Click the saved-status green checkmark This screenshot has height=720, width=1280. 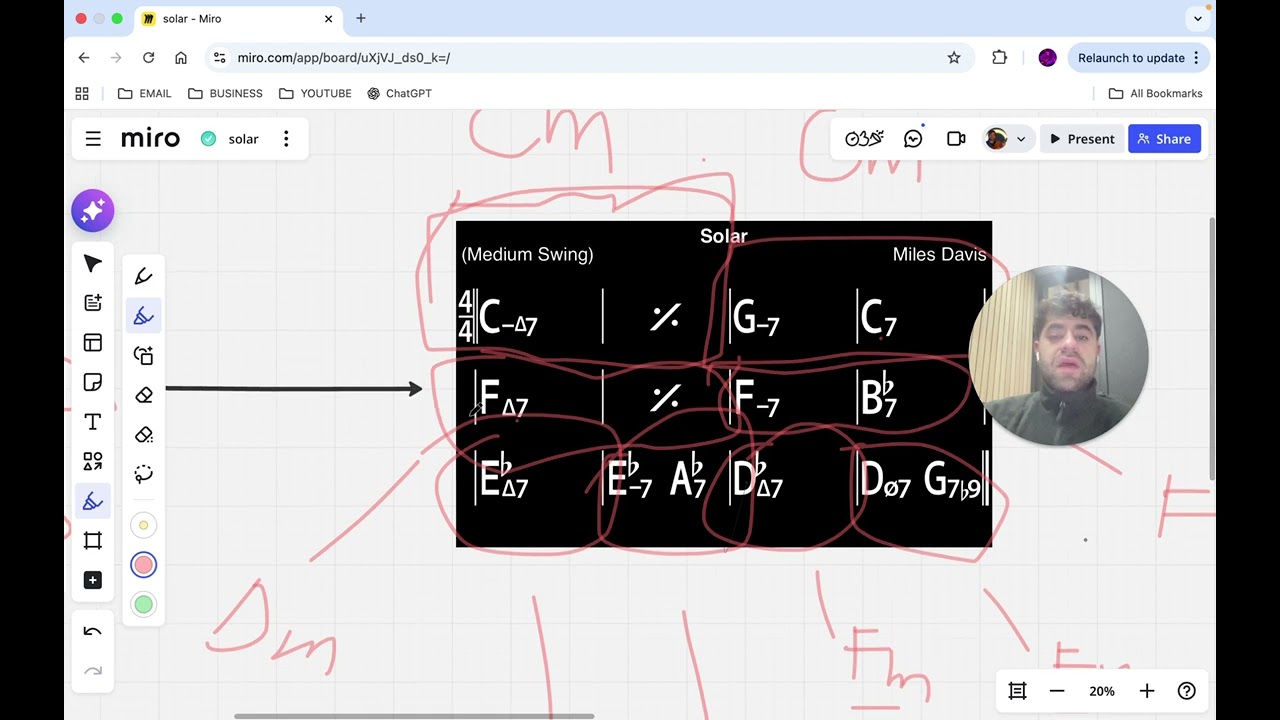(208, 139)
